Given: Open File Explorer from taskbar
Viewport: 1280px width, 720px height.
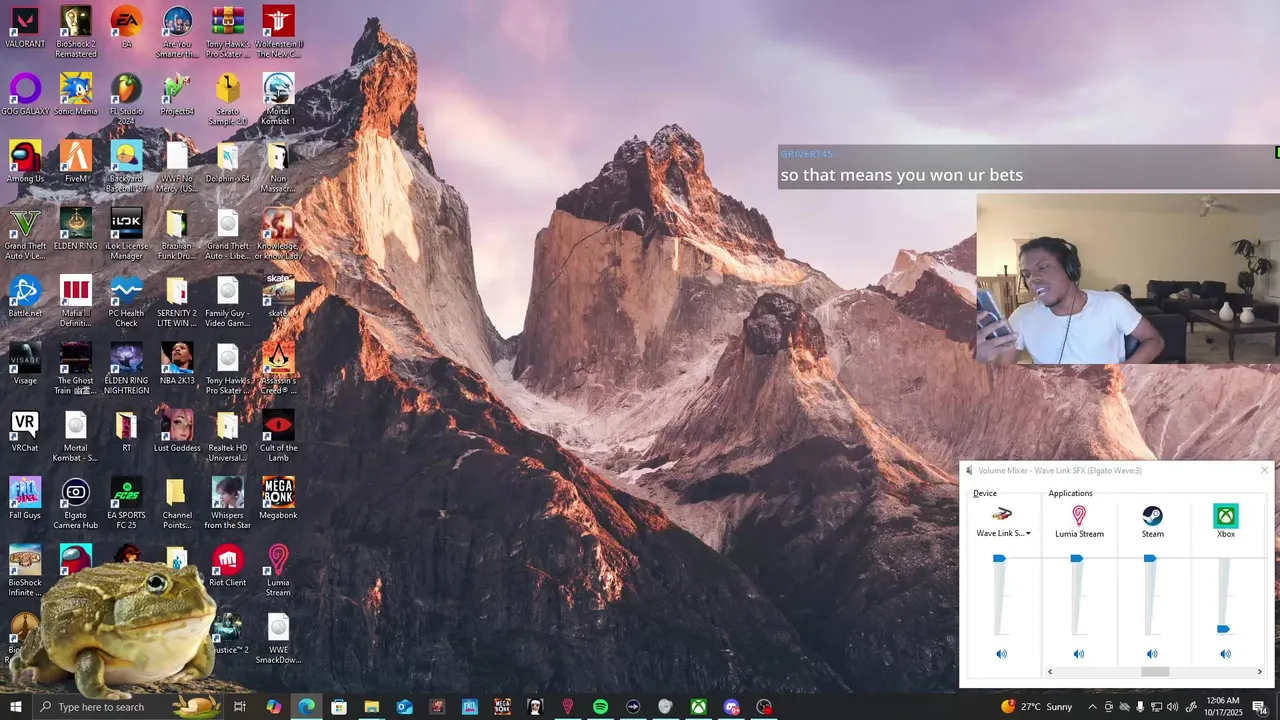Looking at the screenshot, I should pyautogui.click(x=371, y=707).
